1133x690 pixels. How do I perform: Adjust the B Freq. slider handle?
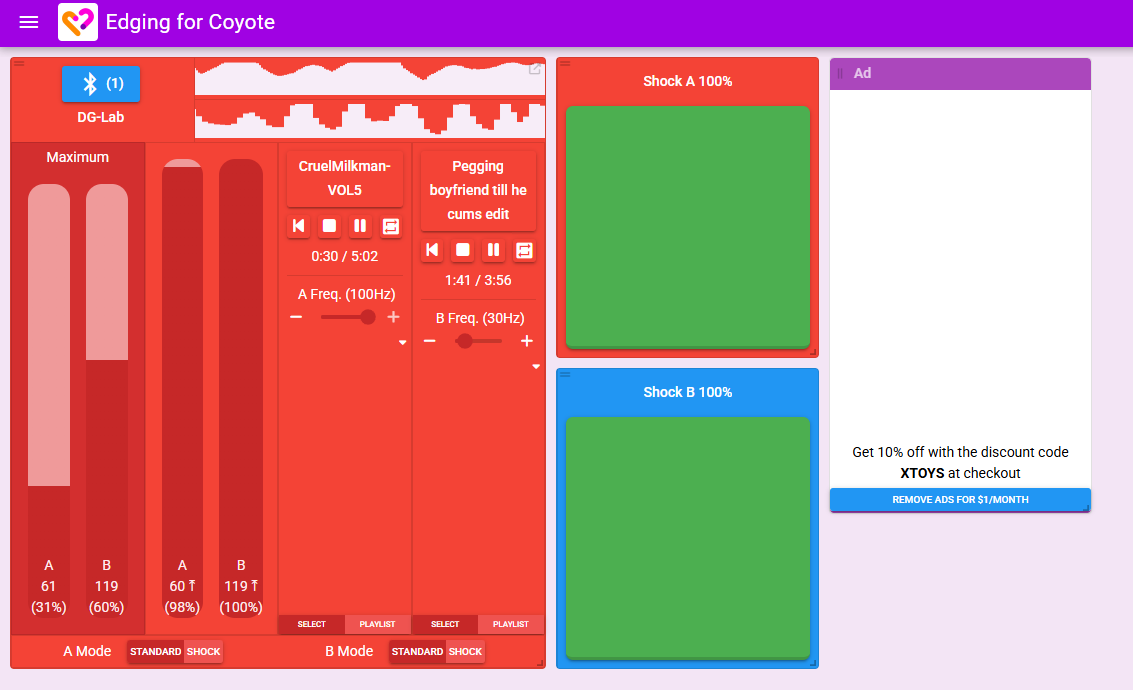coord(465,341)
